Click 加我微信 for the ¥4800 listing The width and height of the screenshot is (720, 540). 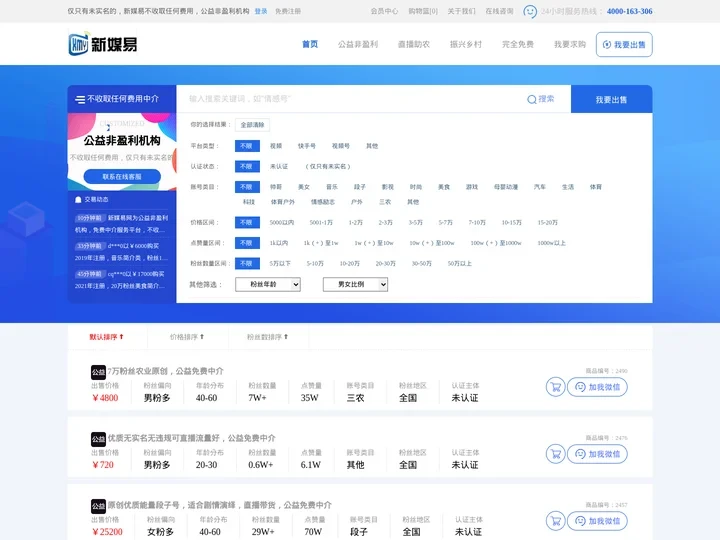point(597,387)
